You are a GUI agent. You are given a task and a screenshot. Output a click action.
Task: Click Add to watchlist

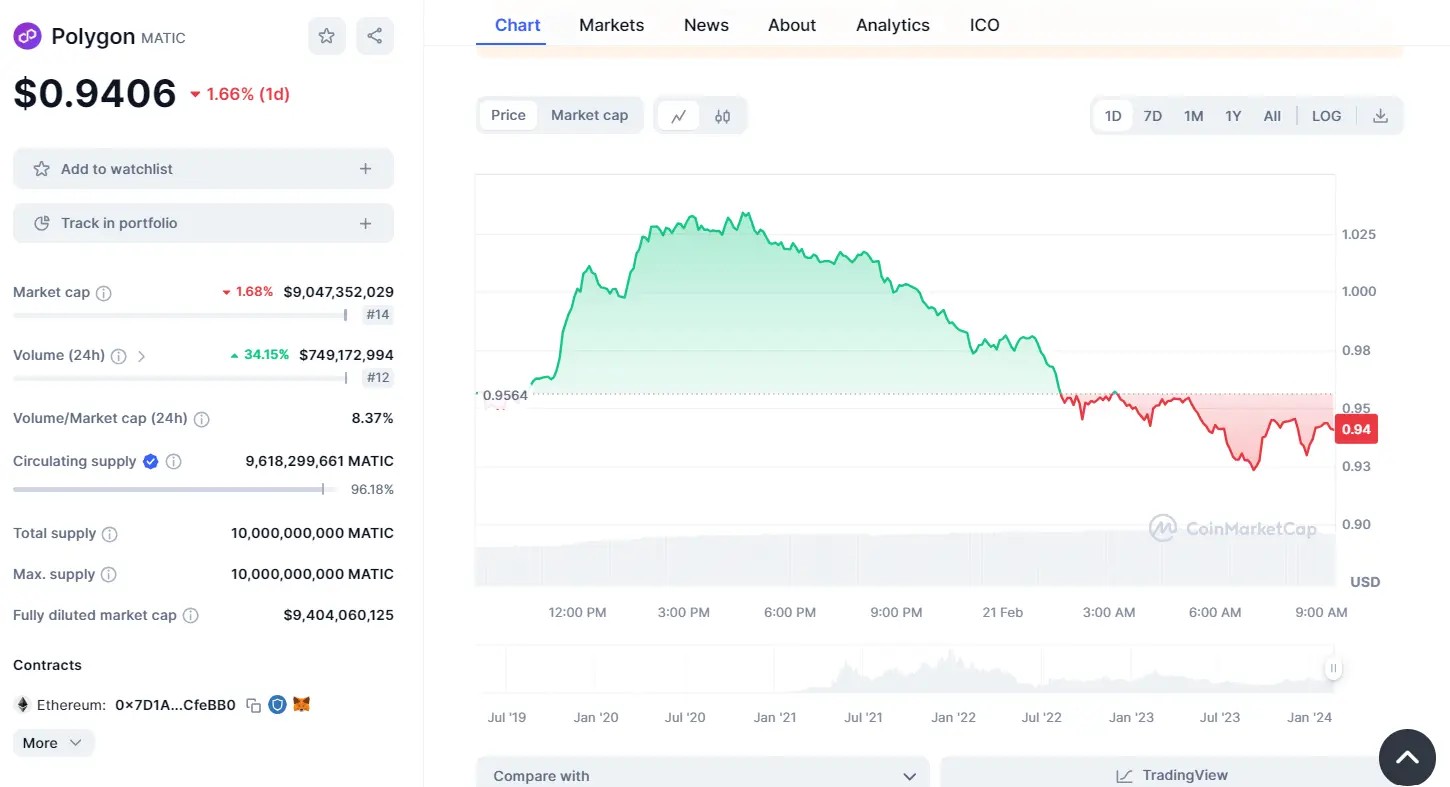(202, 168)
